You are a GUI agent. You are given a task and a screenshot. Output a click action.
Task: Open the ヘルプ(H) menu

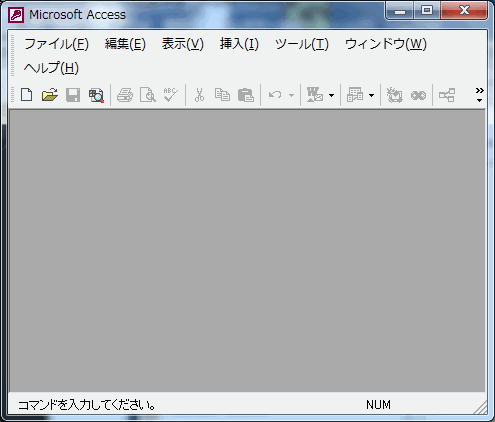(51, 68)
